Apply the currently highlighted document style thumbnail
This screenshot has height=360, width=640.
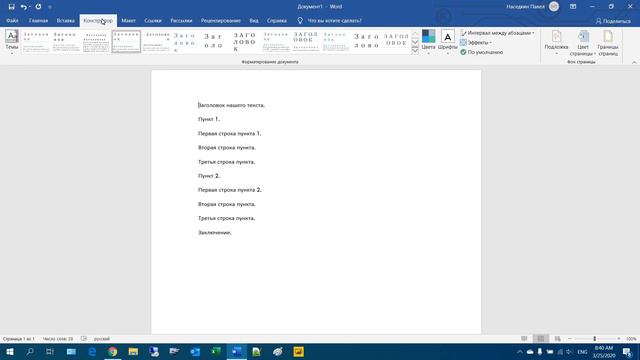click(x=127, y=41)
